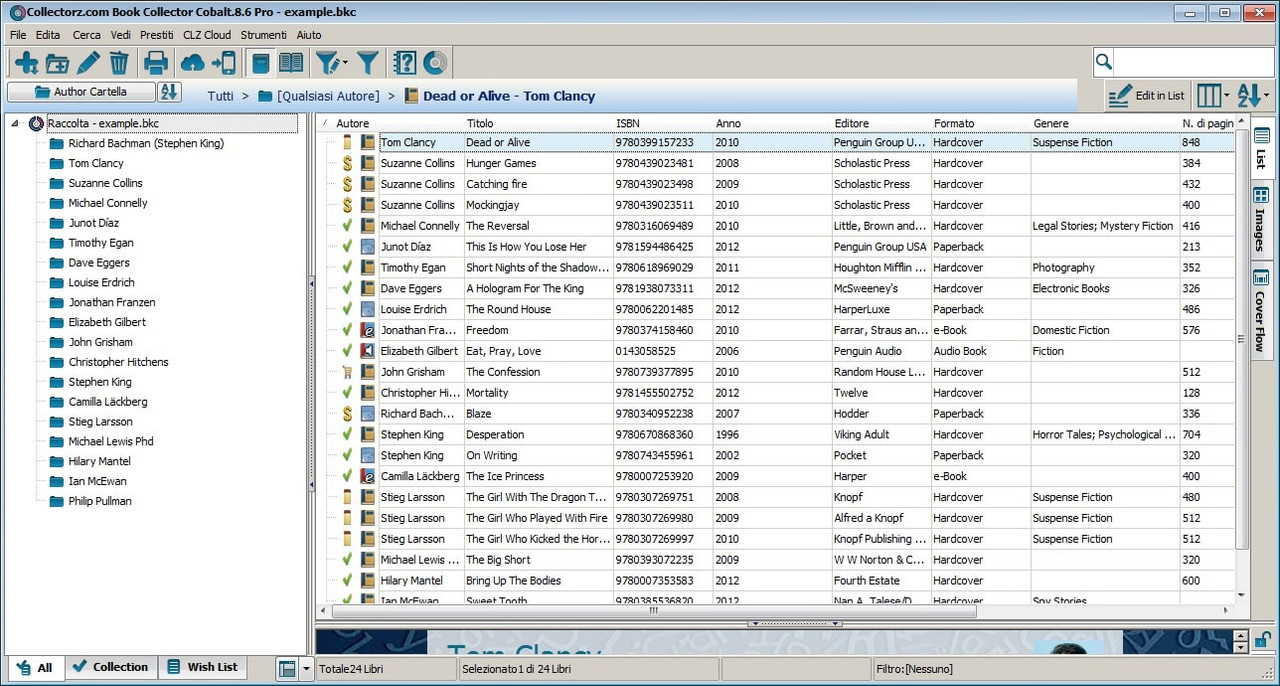Select Richard Bachman (Stephen King) folder

tap(146, 143)
